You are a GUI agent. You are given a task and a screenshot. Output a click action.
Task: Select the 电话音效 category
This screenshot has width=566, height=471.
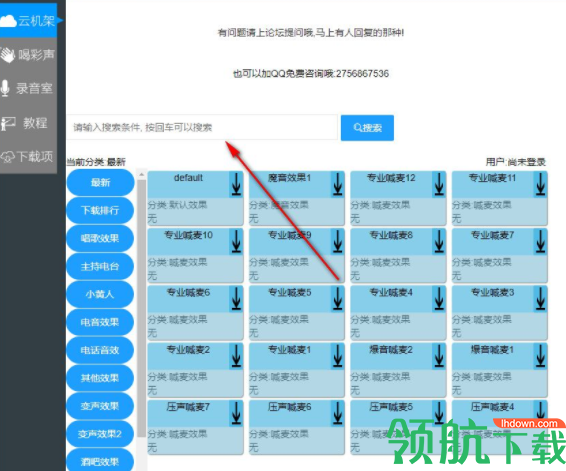[x=100, y=350]
